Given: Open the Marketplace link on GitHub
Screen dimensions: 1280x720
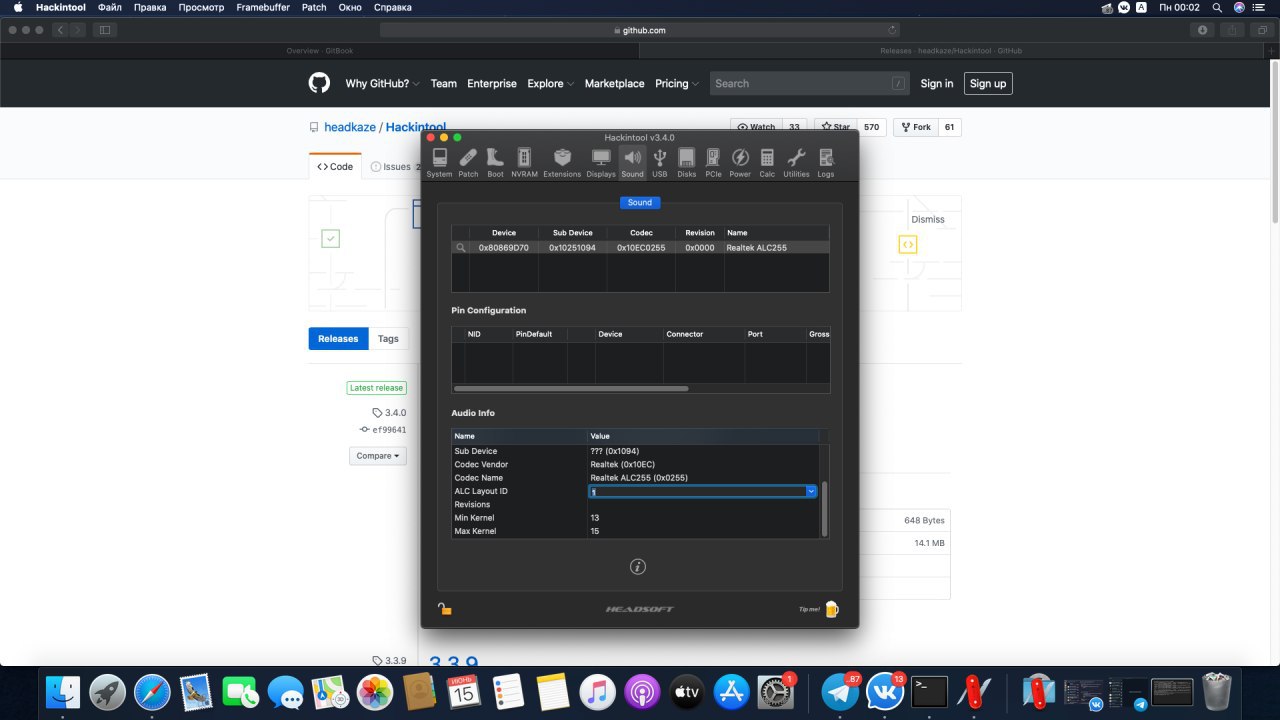Looking at the screenshot, I should click(614, 84).
